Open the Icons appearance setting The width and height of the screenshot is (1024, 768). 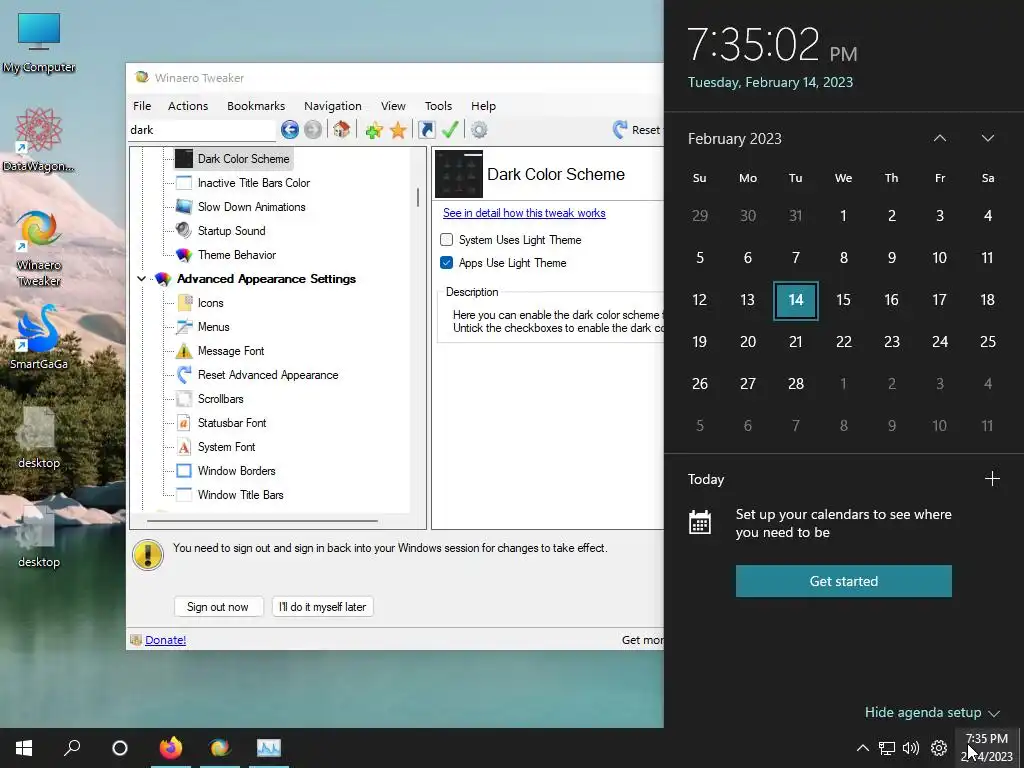200,303
